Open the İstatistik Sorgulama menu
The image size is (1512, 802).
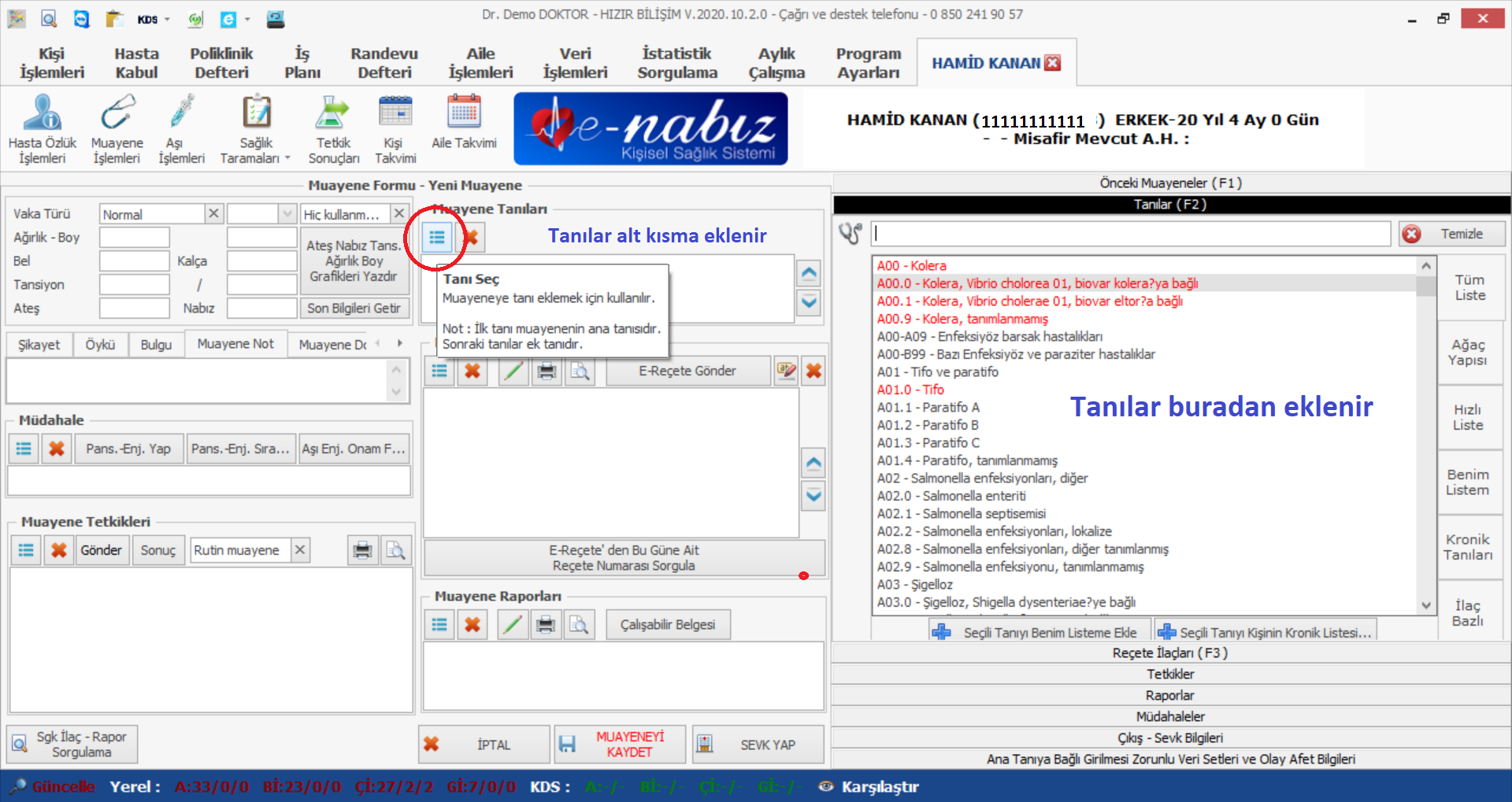(677, 63)
